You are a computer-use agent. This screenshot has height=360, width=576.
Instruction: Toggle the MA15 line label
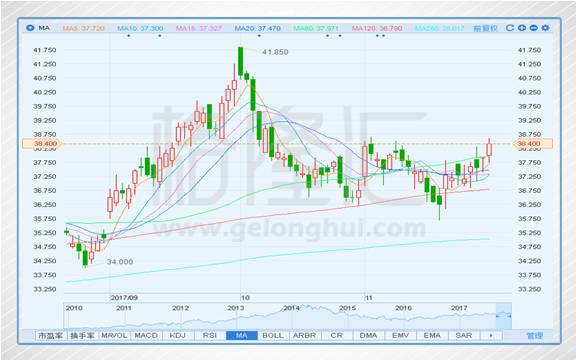pos(199,28)
